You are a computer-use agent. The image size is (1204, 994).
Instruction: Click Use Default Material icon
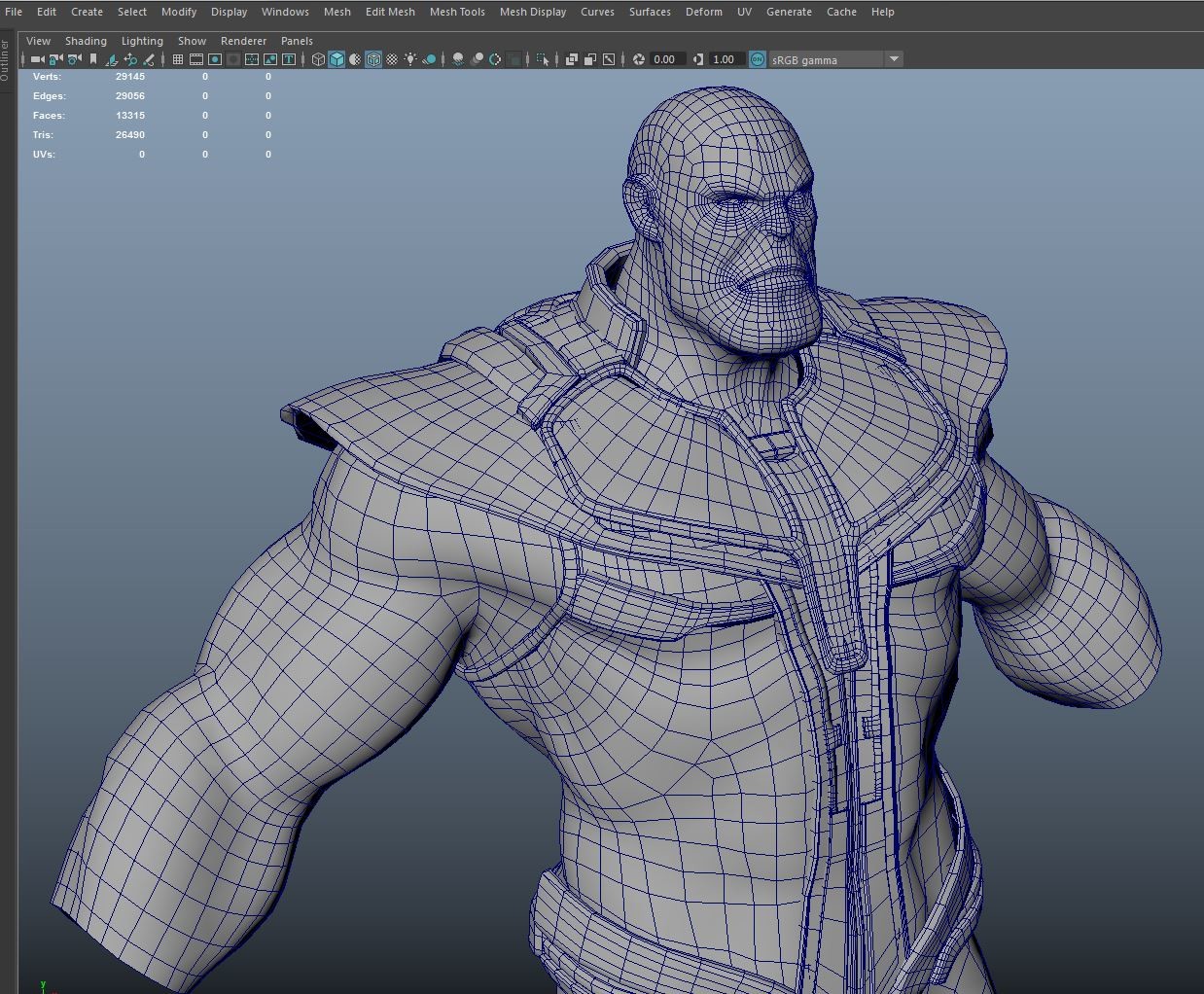[355, 59]
